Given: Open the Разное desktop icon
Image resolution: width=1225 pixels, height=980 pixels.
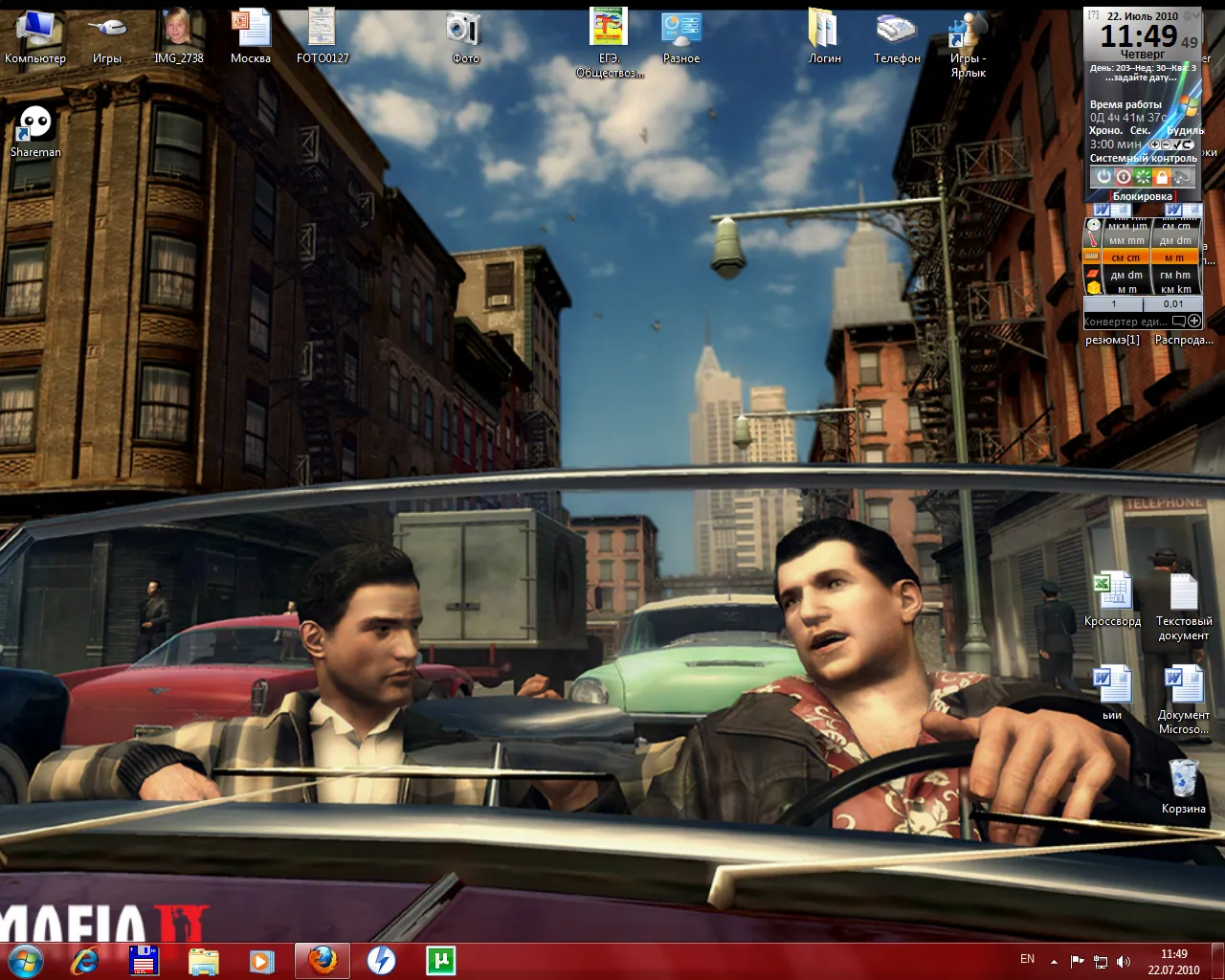Looking at the screenshot, I should 681,36.
